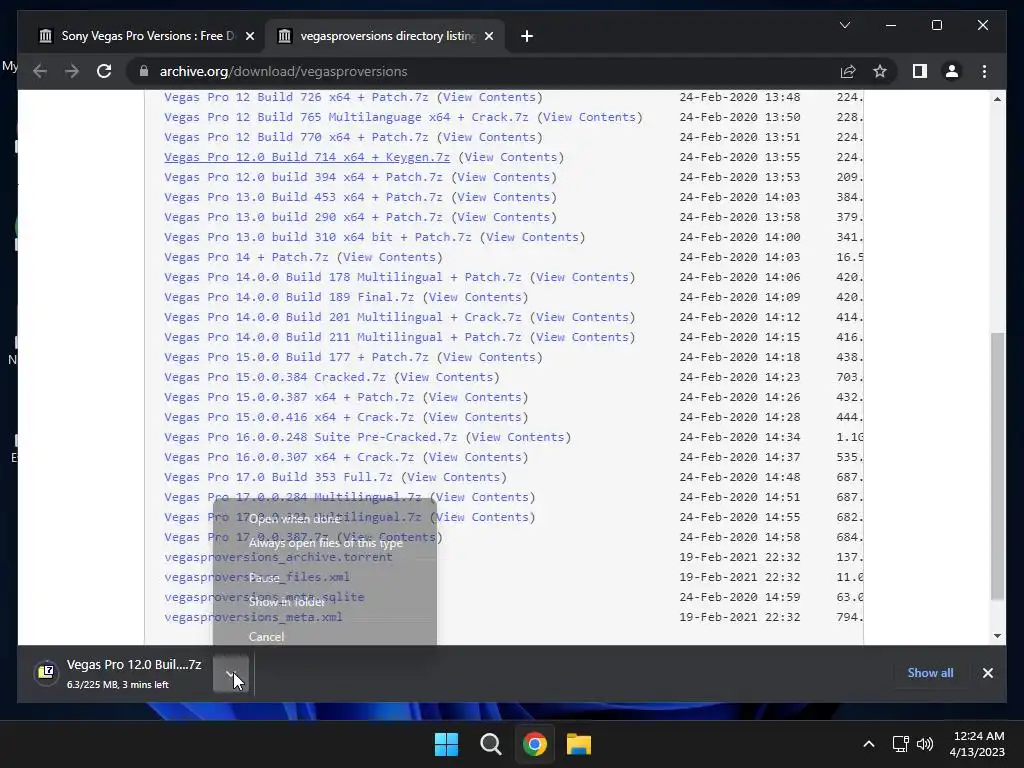This screenshot has width=1024, height=768.
Task: Share this page using the share icon
Action: (848, 71)
